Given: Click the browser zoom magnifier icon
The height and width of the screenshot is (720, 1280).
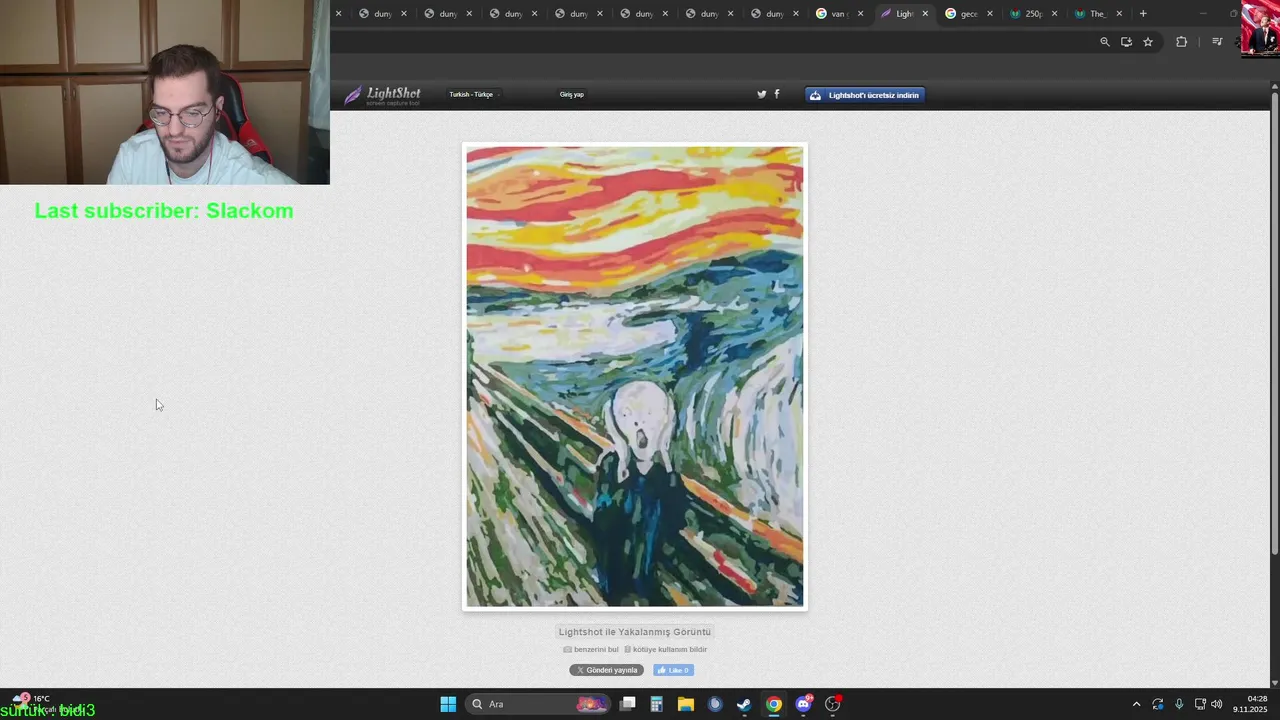Looking at the screenshot, I should click(x=1105, y=42).
